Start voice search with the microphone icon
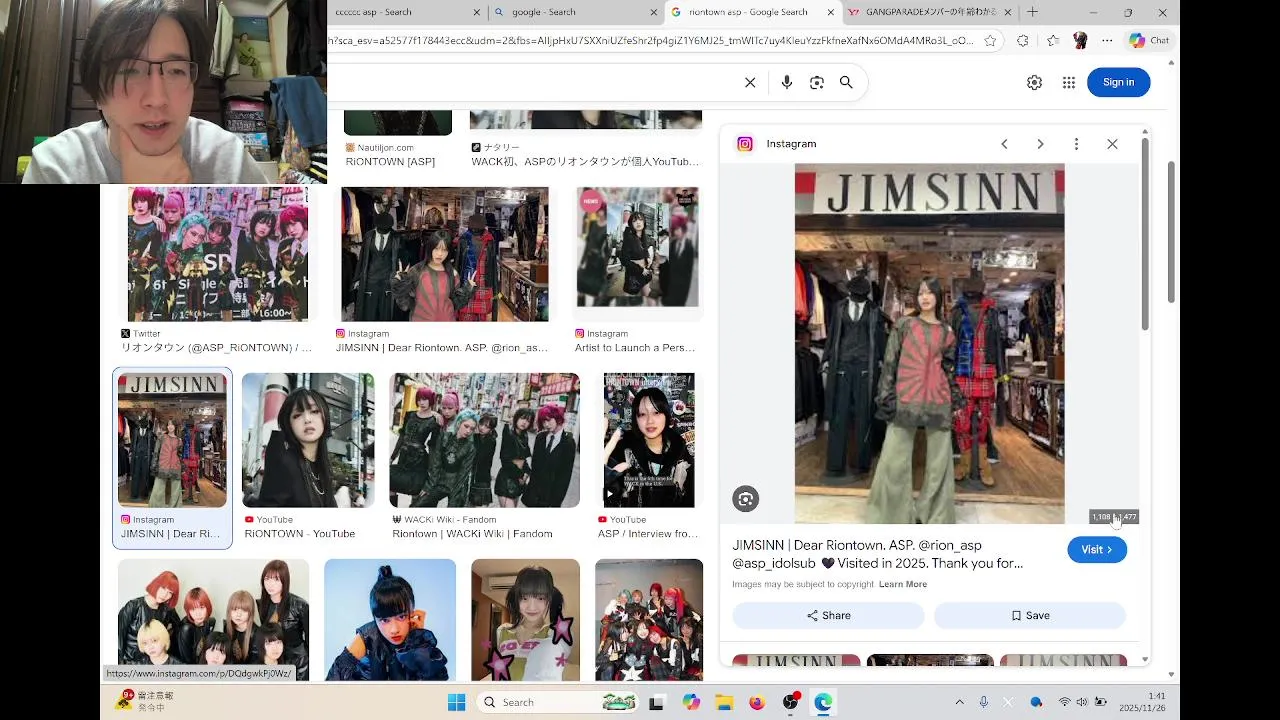This screenshot has height=720, width=1280. [x=787, y=83]
